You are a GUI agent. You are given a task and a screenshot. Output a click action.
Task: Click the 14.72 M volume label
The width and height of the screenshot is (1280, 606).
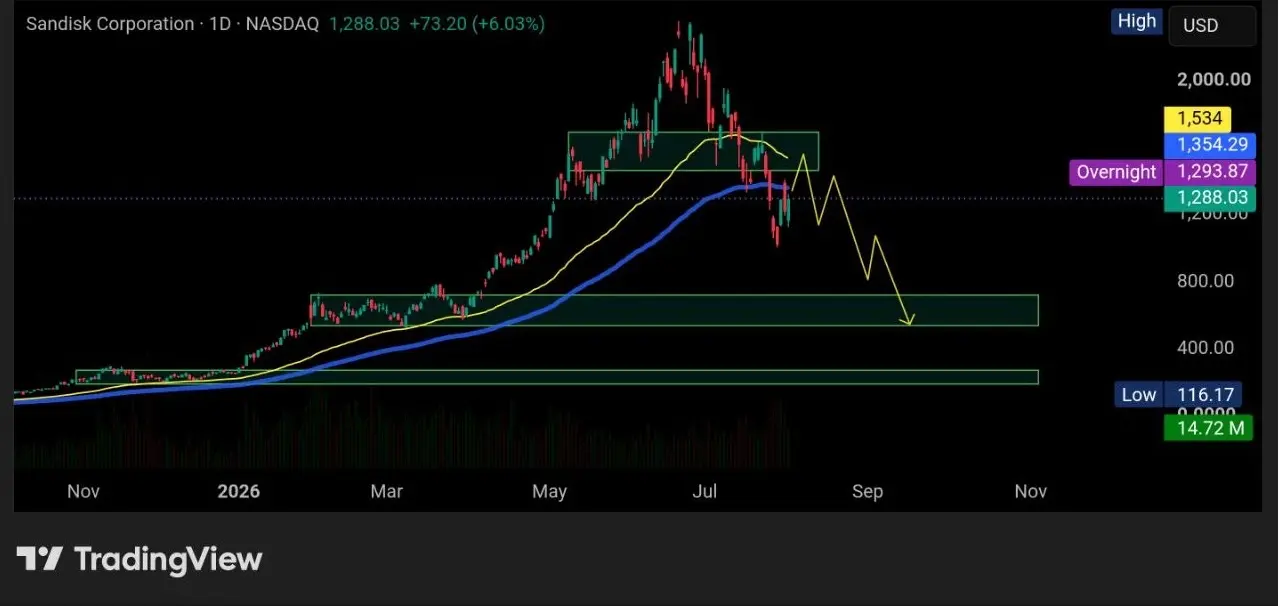pyautogui.click(x=1209, y=429)
